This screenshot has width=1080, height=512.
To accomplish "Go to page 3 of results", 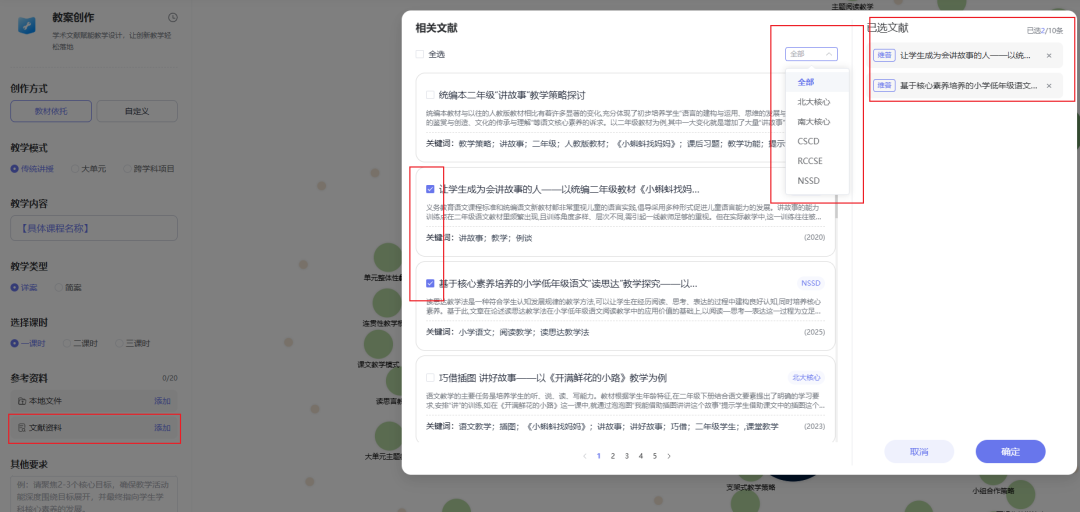I will [x=627, y=455].
